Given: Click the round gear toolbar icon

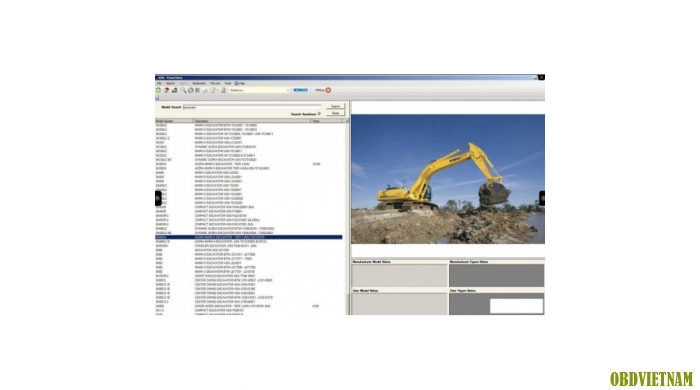Looking at the screenshot, I should point(191,90).
